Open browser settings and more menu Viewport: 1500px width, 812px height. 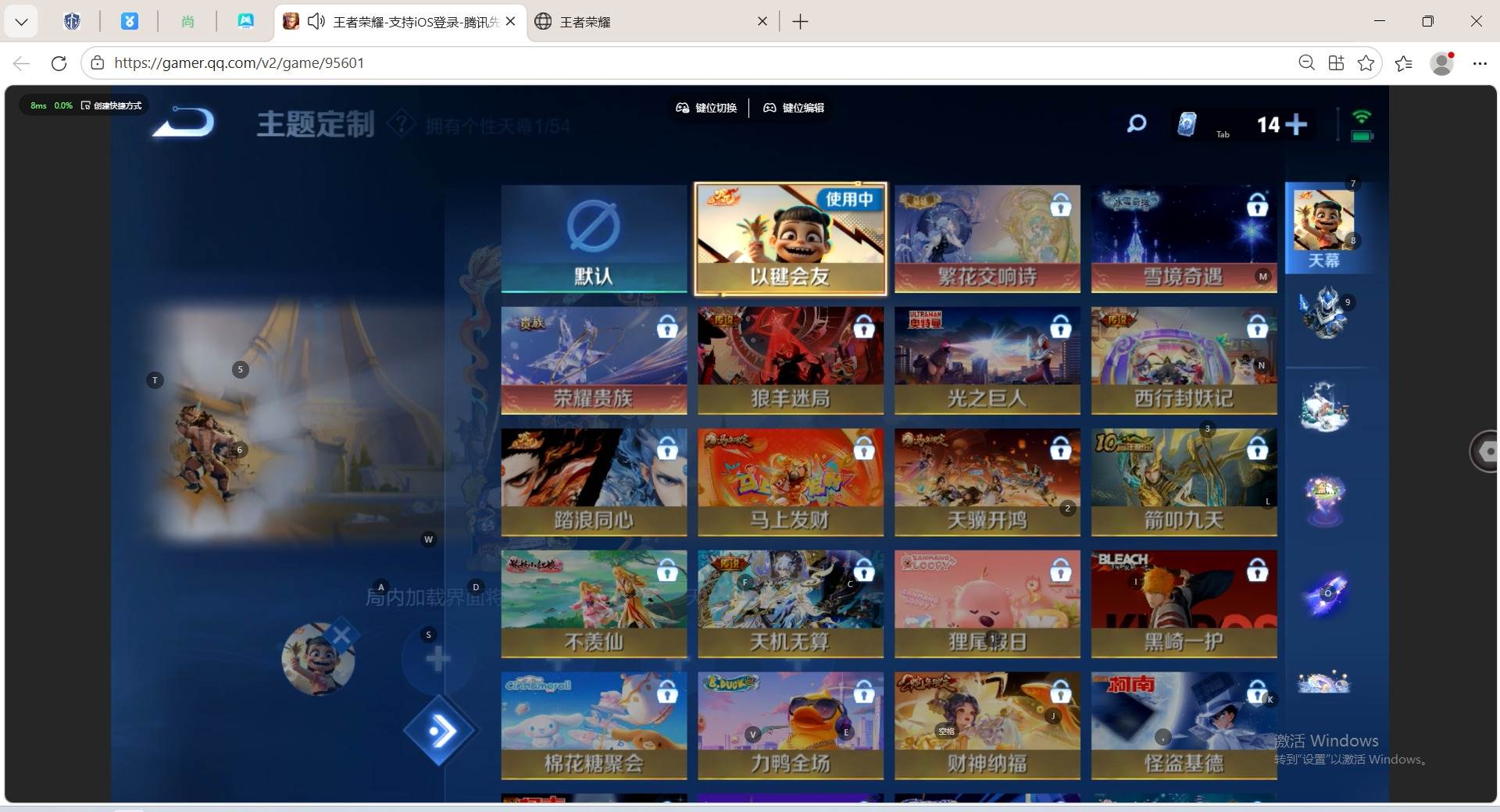coord(1480,63)
